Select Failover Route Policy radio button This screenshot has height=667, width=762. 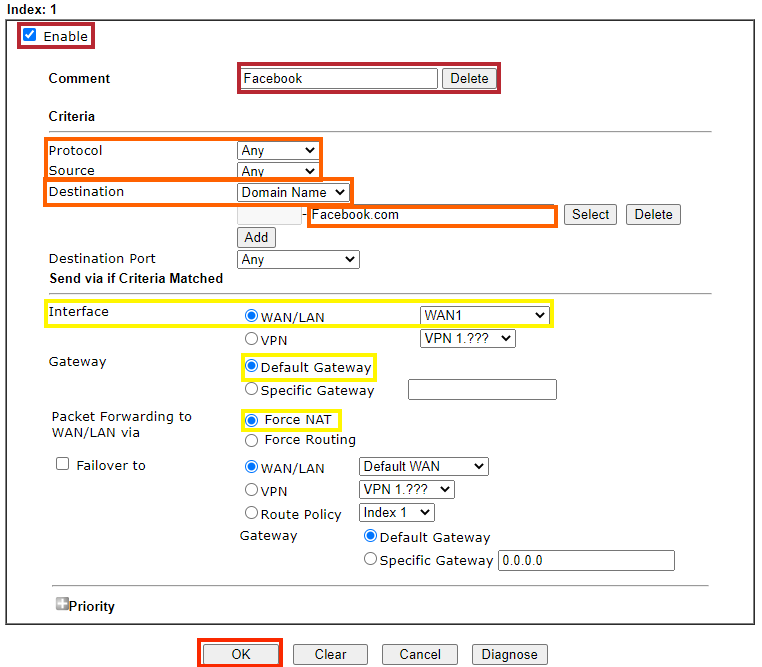pyautogui.click(x=251, y=513)
